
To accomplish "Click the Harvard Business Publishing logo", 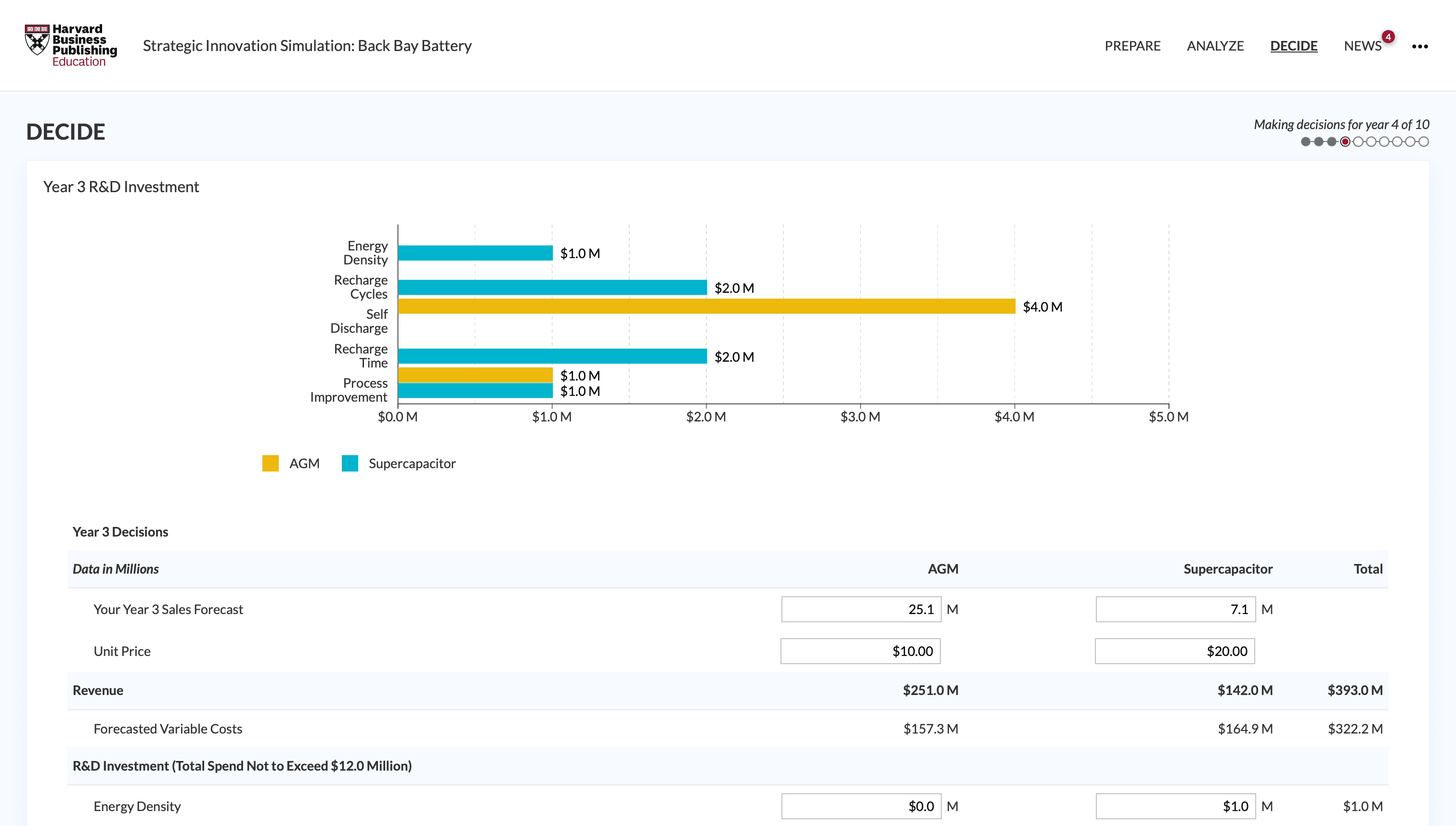I will pos(71,45).
